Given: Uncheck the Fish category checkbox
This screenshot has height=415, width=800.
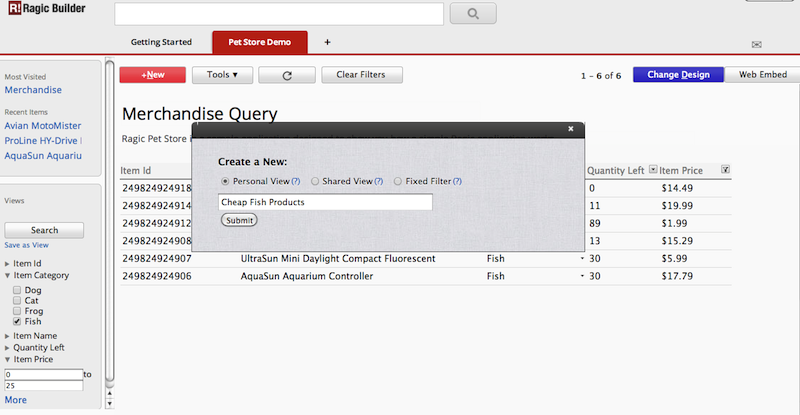Looking at the screenshot, I should tap(16, 322).
